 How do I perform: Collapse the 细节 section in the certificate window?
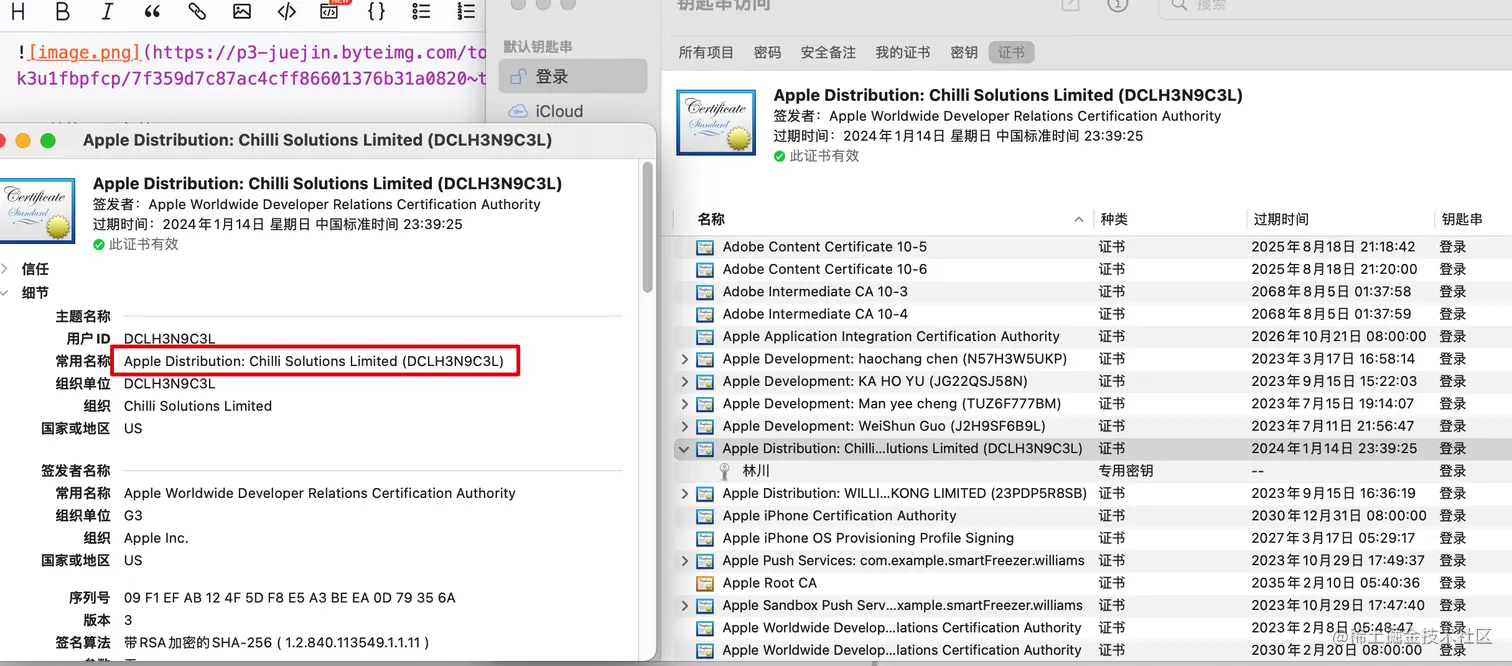[x=5, y=293]
